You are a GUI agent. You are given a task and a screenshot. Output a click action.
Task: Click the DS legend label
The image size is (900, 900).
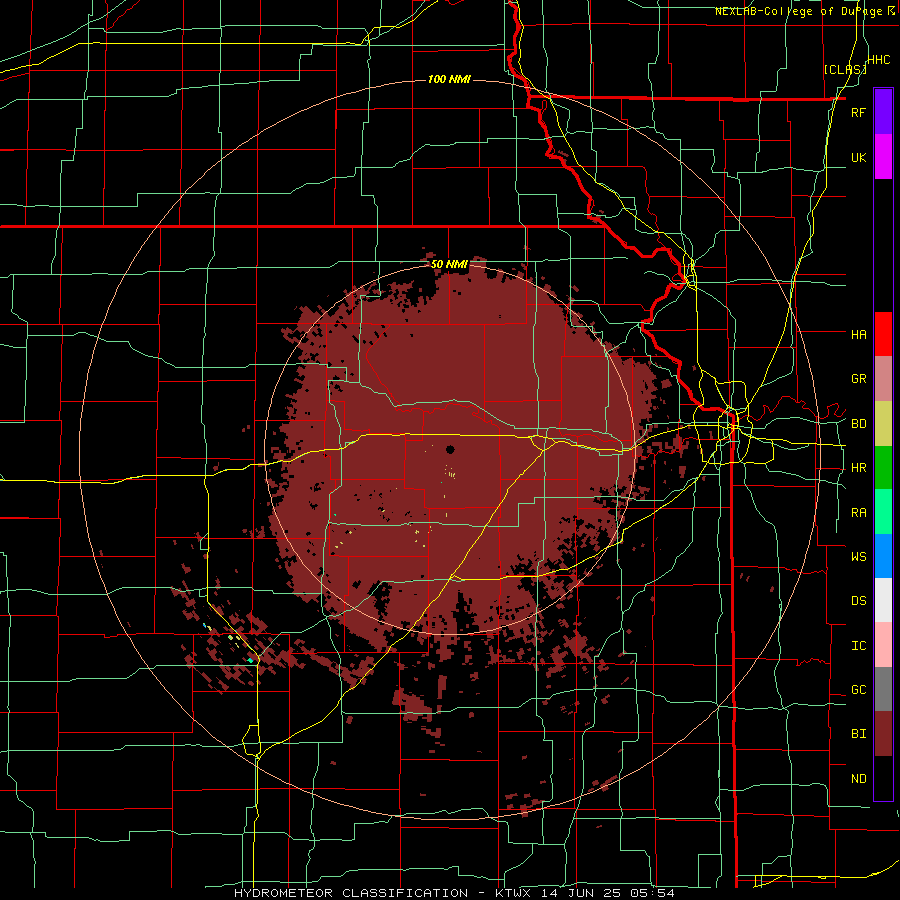click(858, 600)
